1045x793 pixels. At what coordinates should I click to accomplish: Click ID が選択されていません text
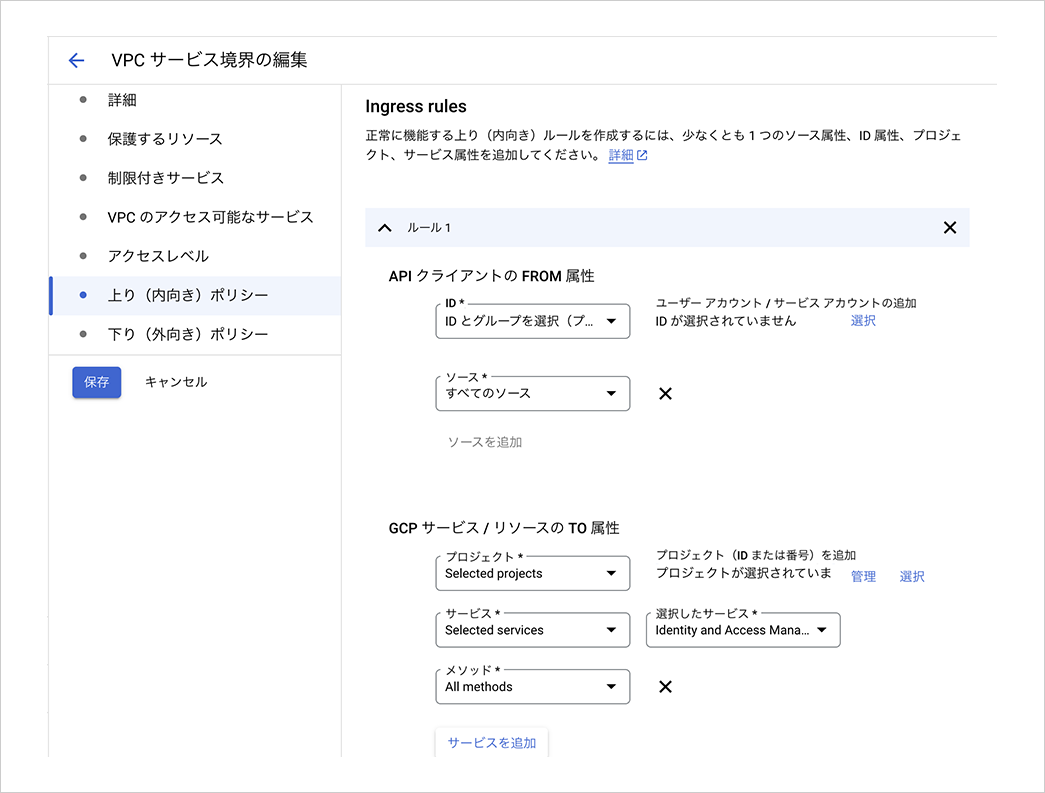point(726,321)
